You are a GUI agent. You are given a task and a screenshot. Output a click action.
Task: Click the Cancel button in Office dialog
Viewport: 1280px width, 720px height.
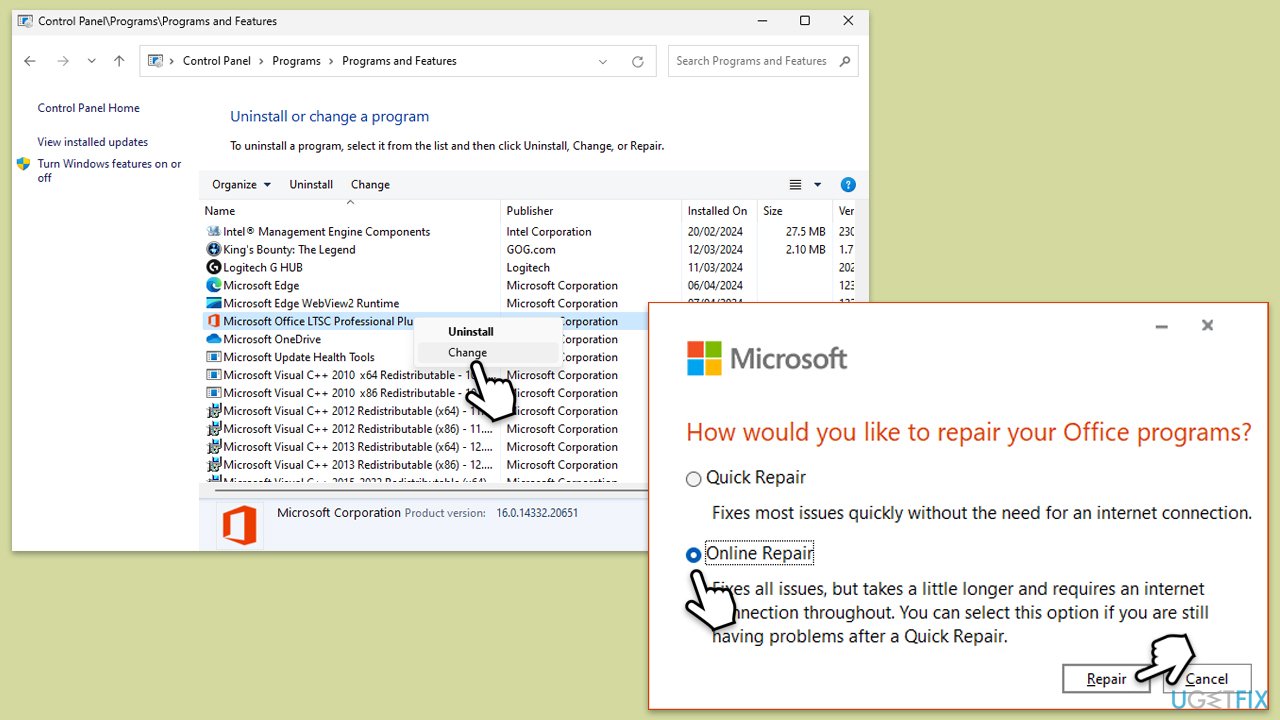click(x=1207, y=679)
